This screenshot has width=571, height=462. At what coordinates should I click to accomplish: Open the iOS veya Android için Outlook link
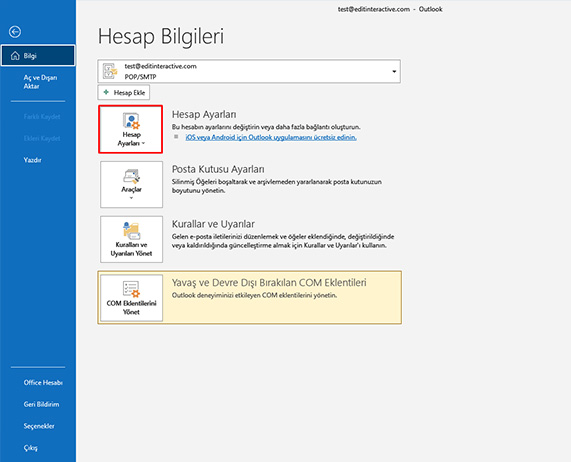(x=271, y=137)
